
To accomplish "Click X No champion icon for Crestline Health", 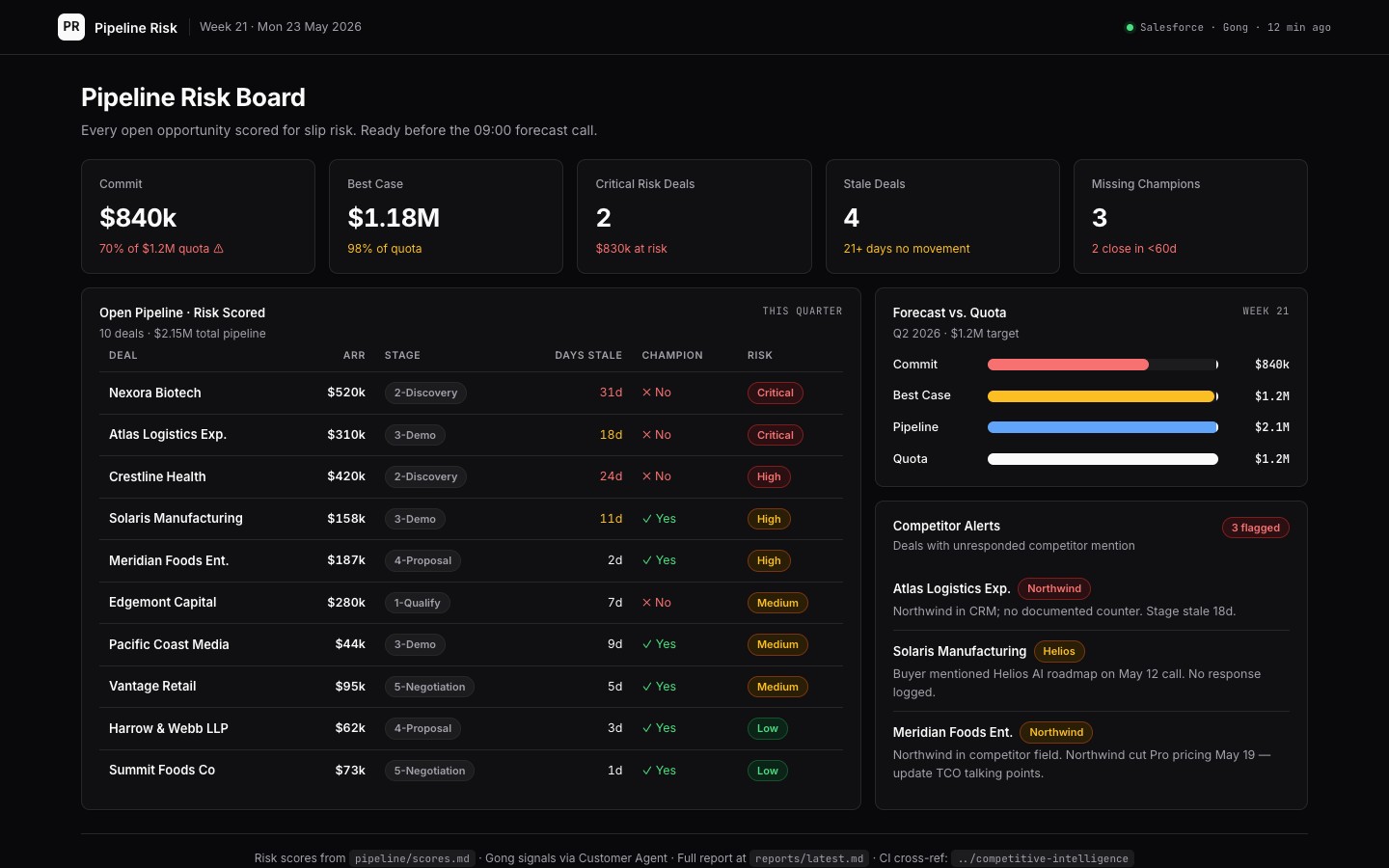I will (657, 476).
